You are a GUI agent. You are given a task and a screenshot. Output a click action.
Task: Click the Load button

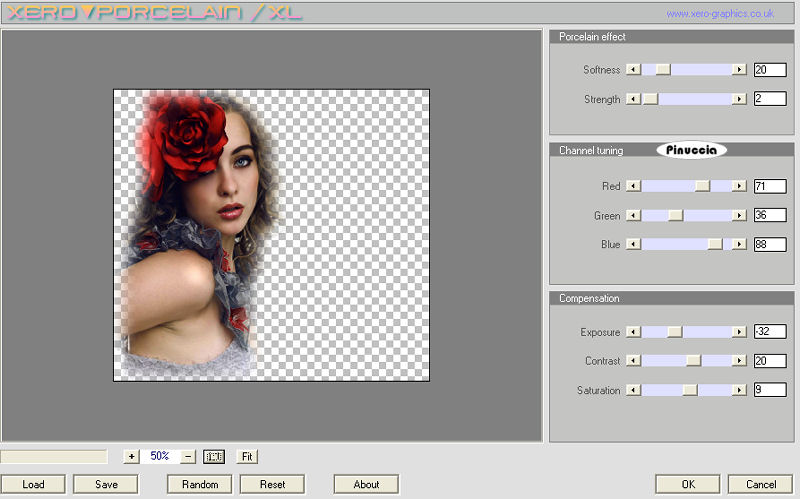pyautogui.click(x=33, y=484)
